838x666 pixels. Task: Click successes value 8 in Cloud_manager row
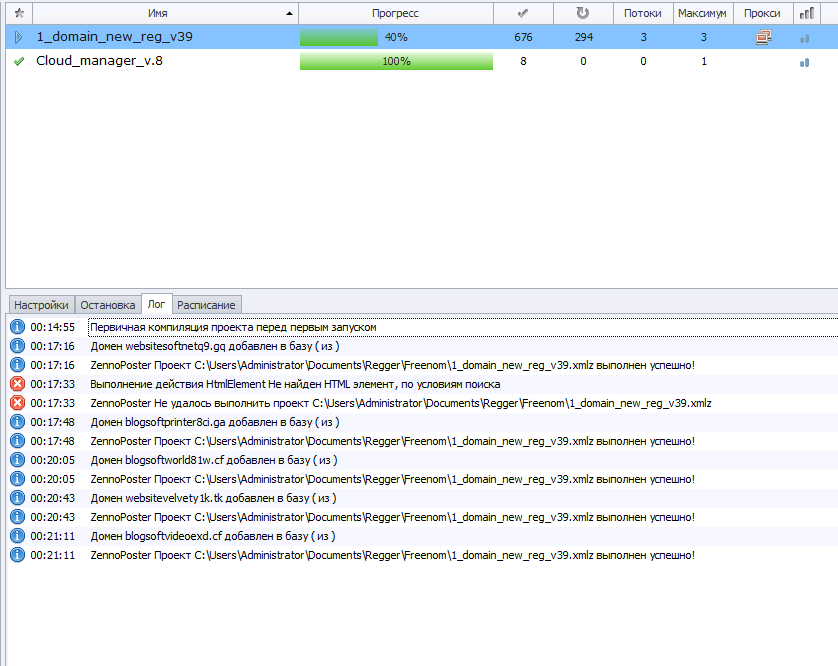(523, 61)
